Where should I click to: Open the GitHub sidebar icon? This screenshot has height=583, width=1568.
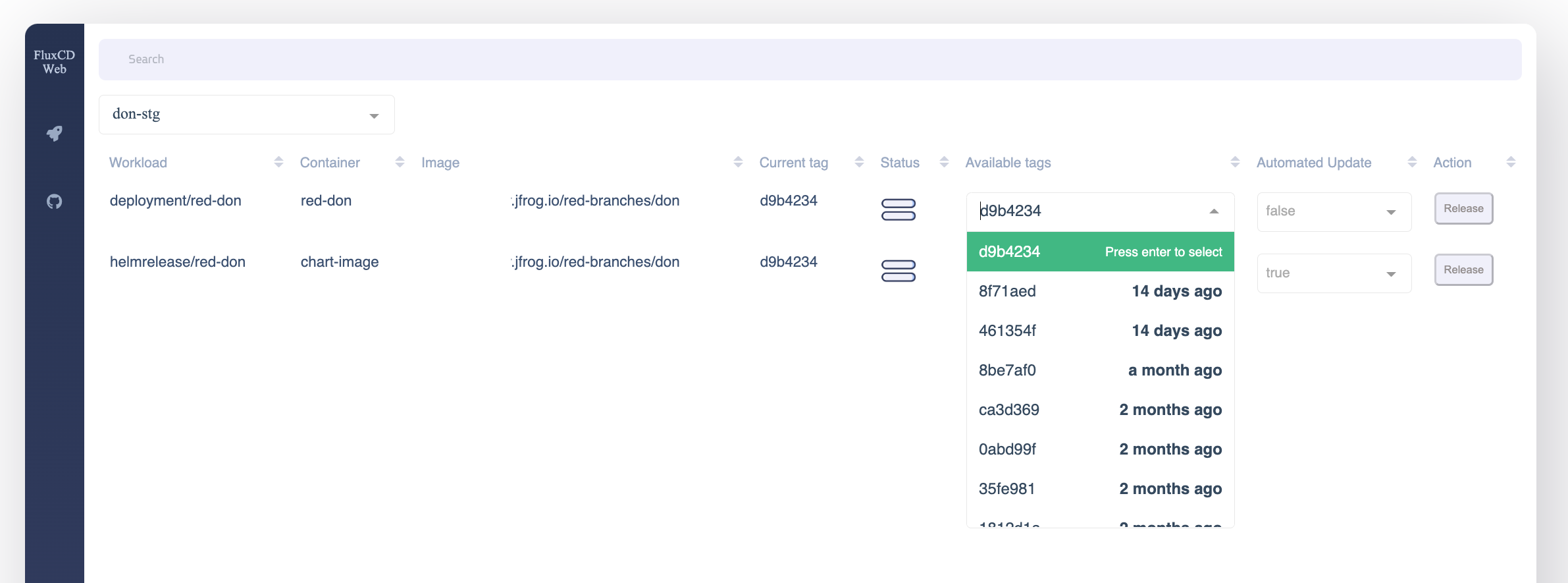click(x=55, y=202)
